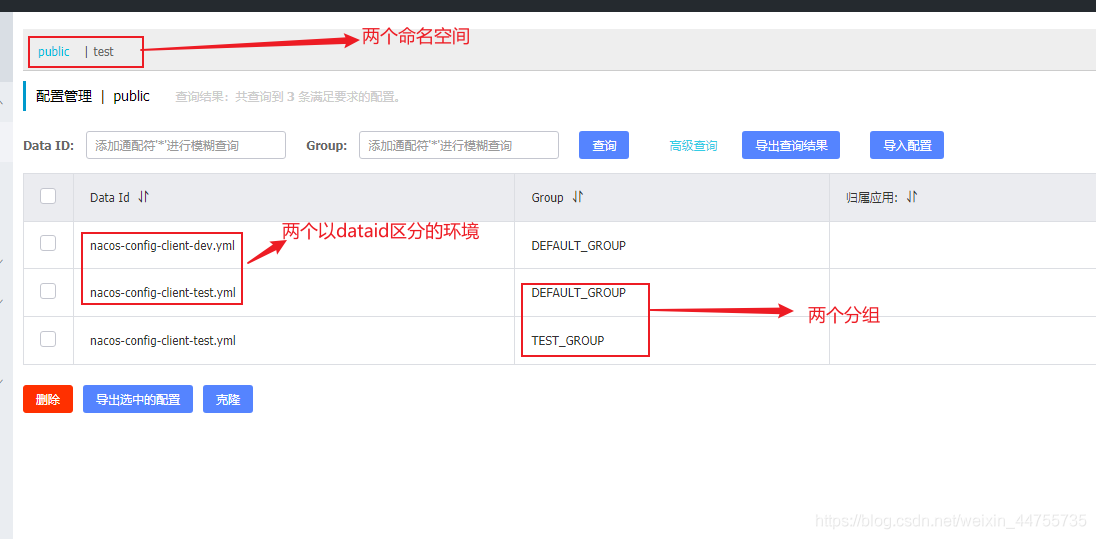Screen dimensions: 1096x539
Task: Select nacos-config-client-test.yml in DEFAULT_GROUP row
Action: (163, 293)
